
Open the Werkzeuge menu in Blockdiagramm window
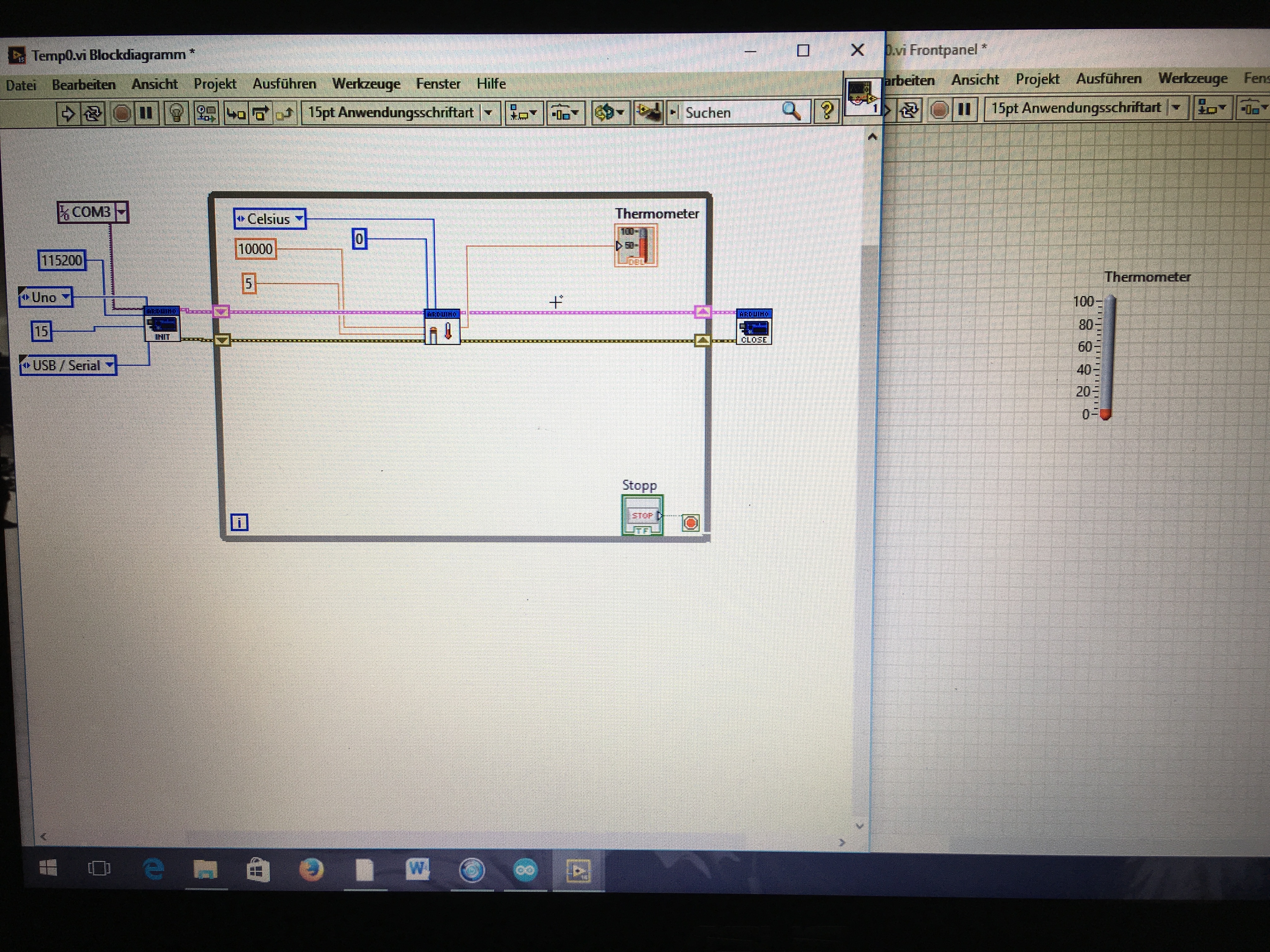click(x=366, y=84)
